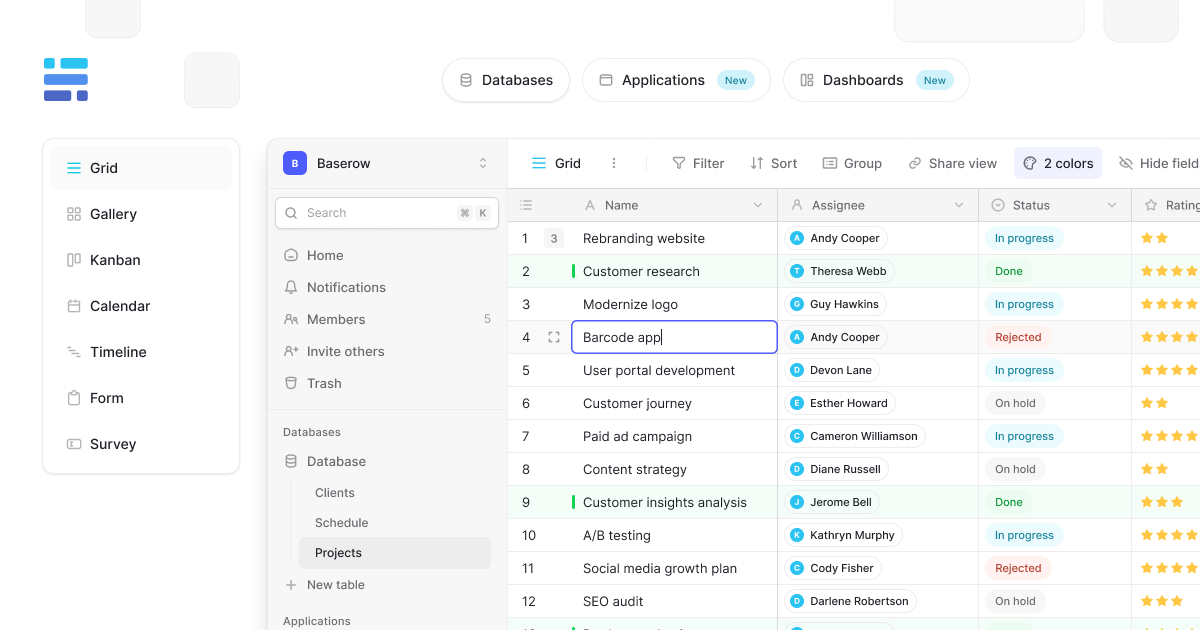Open the 2 colors decorator settings
1200x630 pixels.
(1058, 162)
